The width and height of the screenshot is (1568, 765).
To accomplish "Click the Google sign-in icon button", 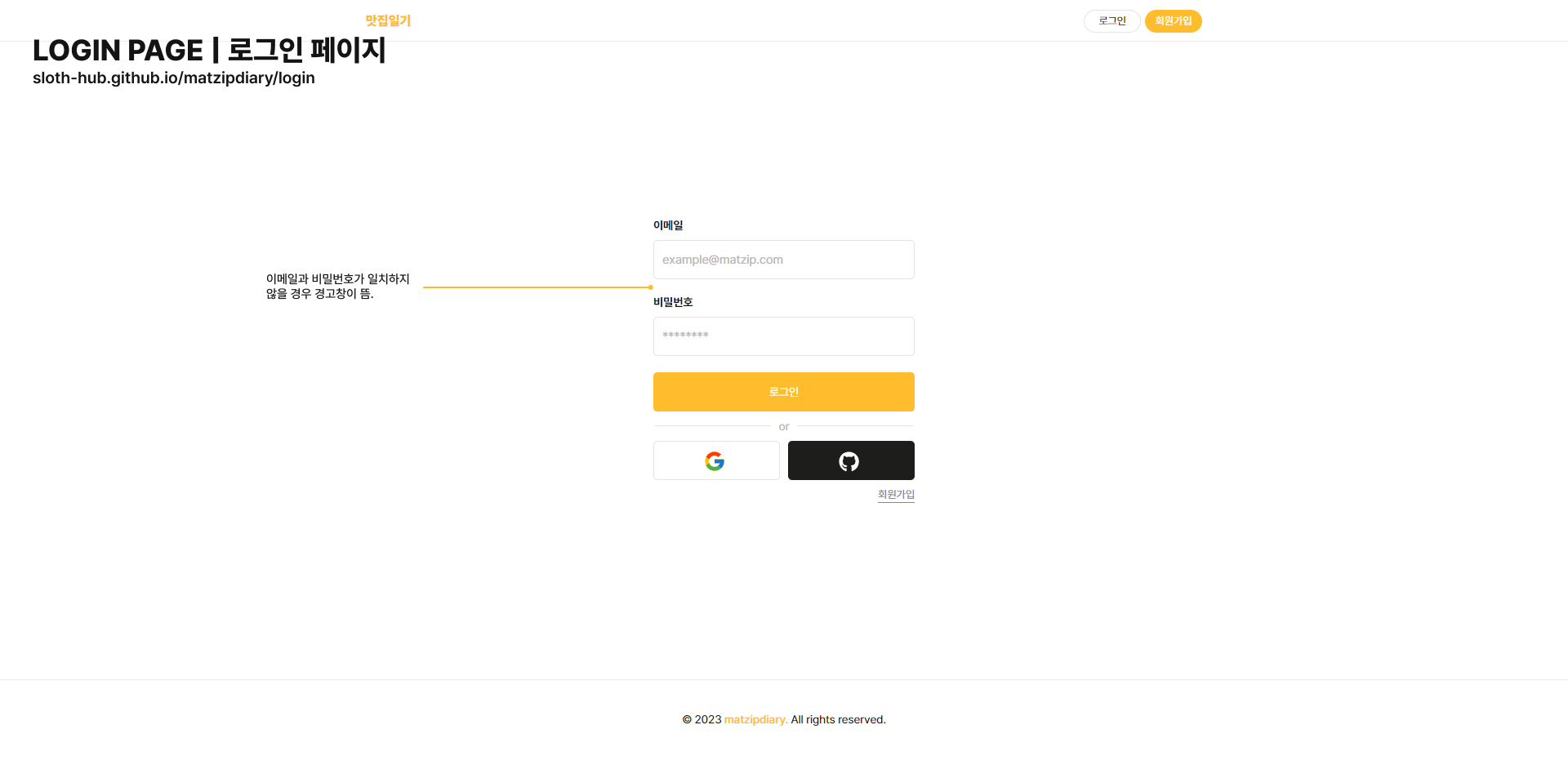I will click(x=715, y=461).
